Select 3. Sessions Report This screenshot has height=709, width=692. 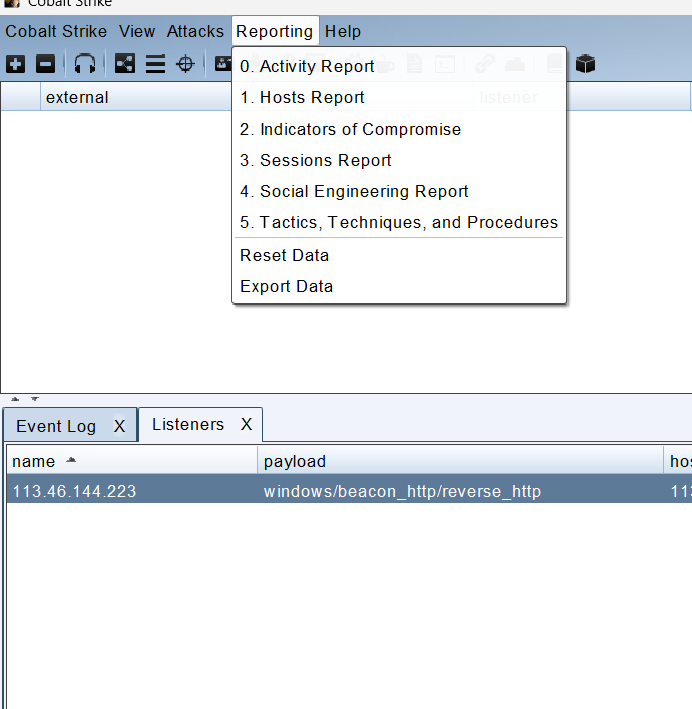click(x=399, y=161)
